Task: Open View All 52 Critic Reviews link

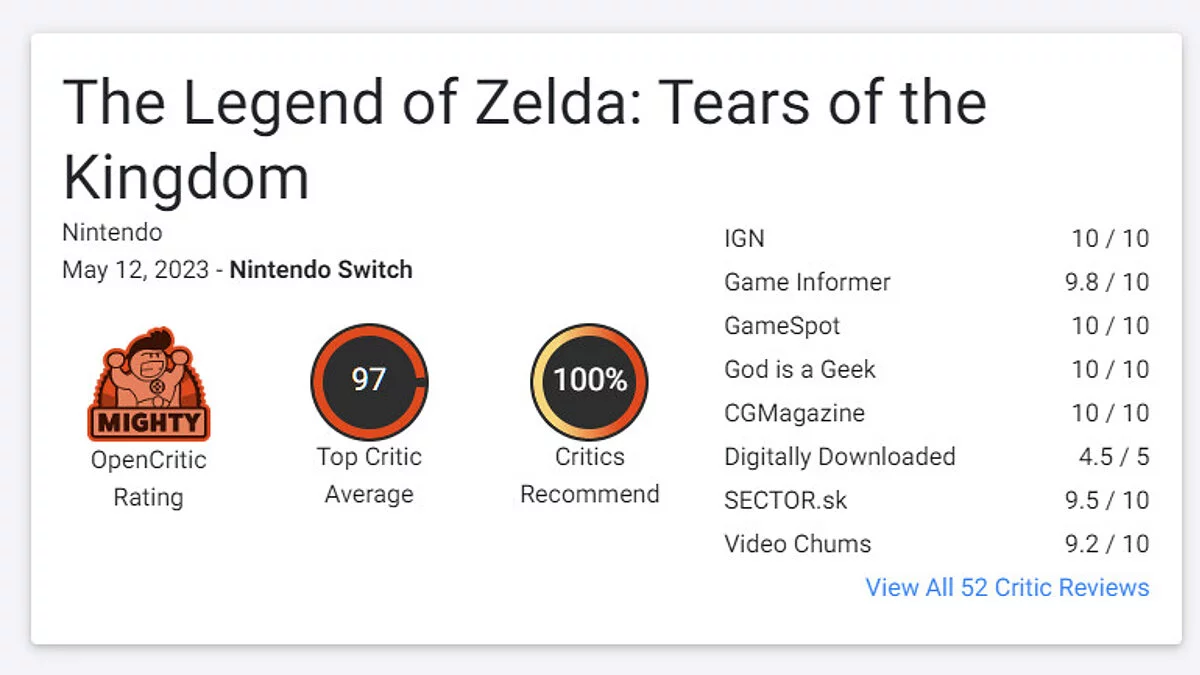Action: click(x=1007, y=587)
